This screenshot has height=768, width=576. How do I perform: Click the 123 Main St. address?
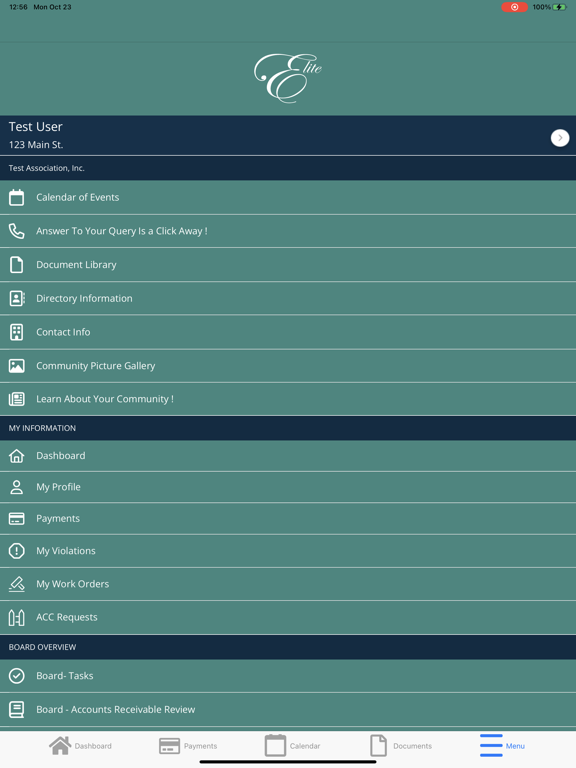click(36, 145)
